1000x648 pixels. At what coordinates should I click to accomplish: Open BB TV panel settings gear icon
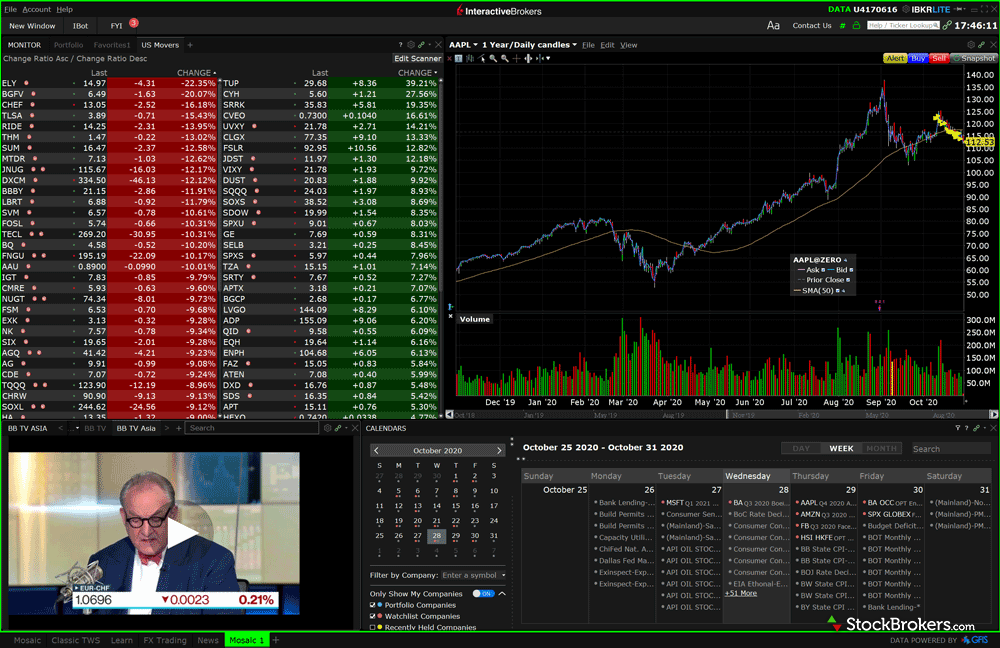[327, 428]
